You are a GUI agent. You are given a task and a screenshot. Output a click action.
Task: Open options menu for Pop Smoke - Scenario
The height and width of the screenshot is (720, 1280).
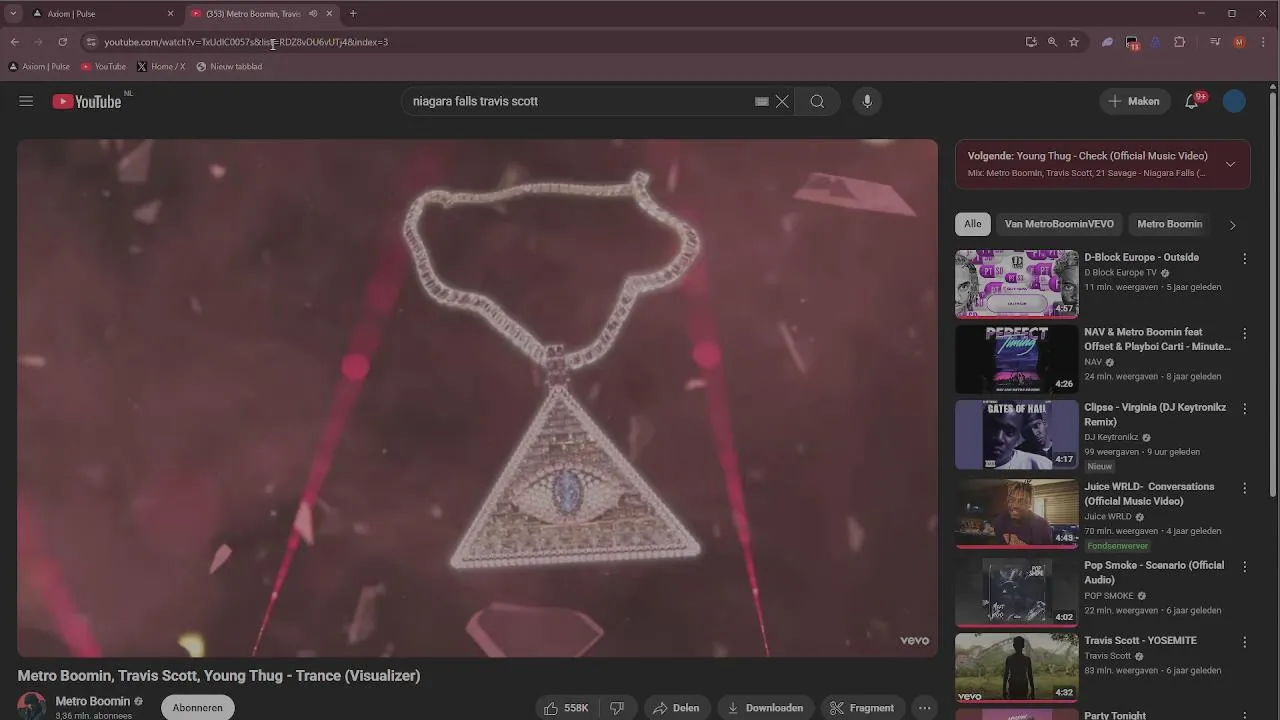(1244, 566)
